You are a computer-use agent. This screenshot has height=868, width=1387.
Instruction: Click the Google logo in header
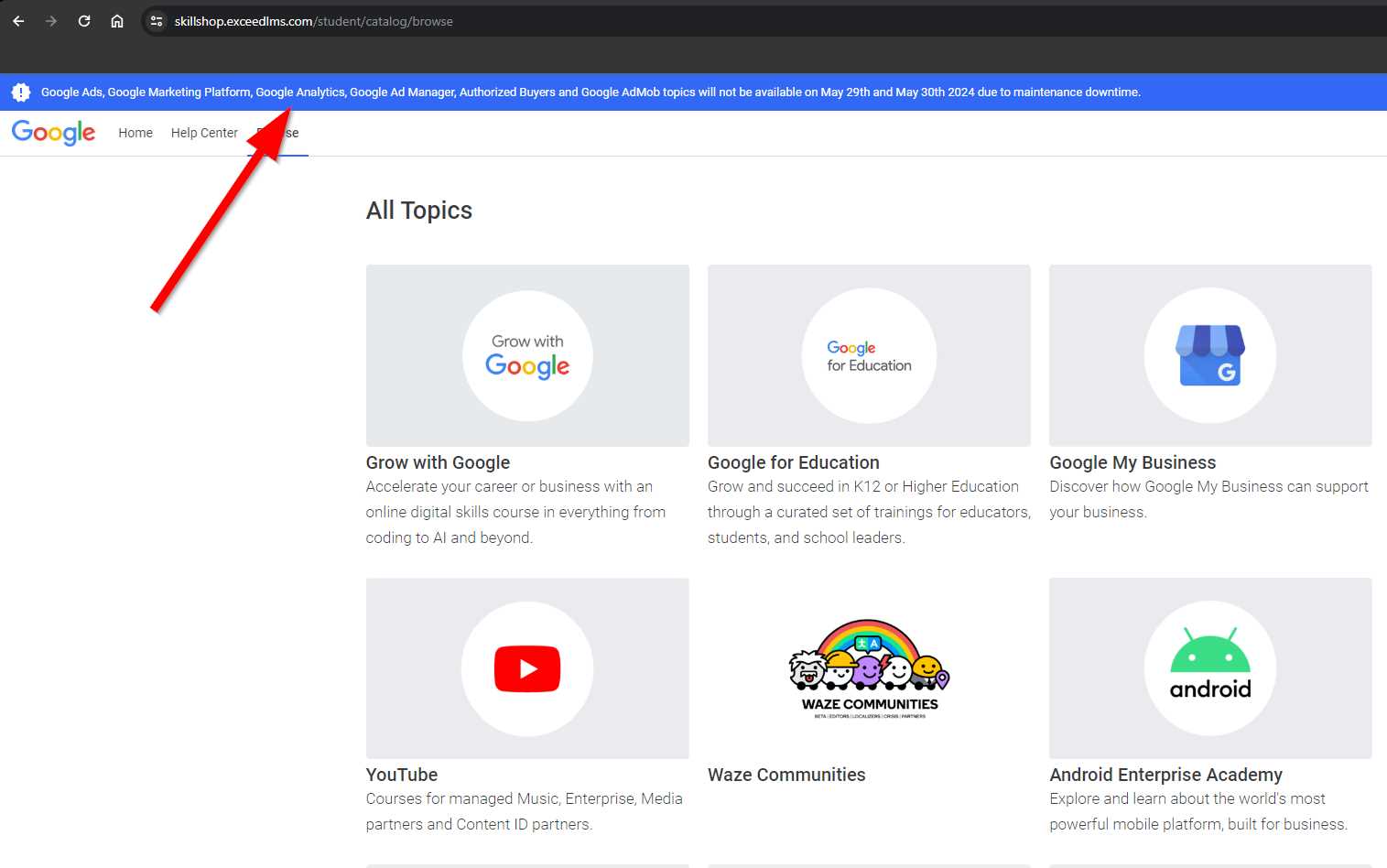(x=53, y=133)
